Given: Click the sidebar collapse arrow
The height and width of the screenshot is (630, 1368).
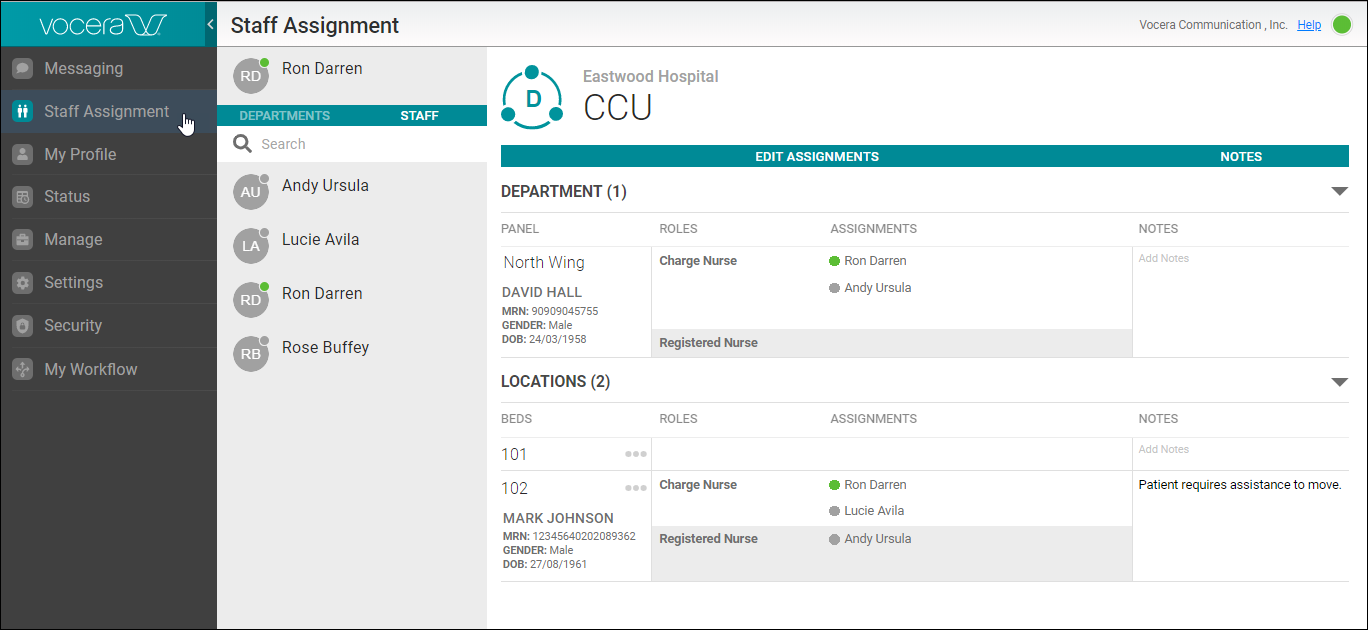Looking at the screenshot, I should (210, 23).
